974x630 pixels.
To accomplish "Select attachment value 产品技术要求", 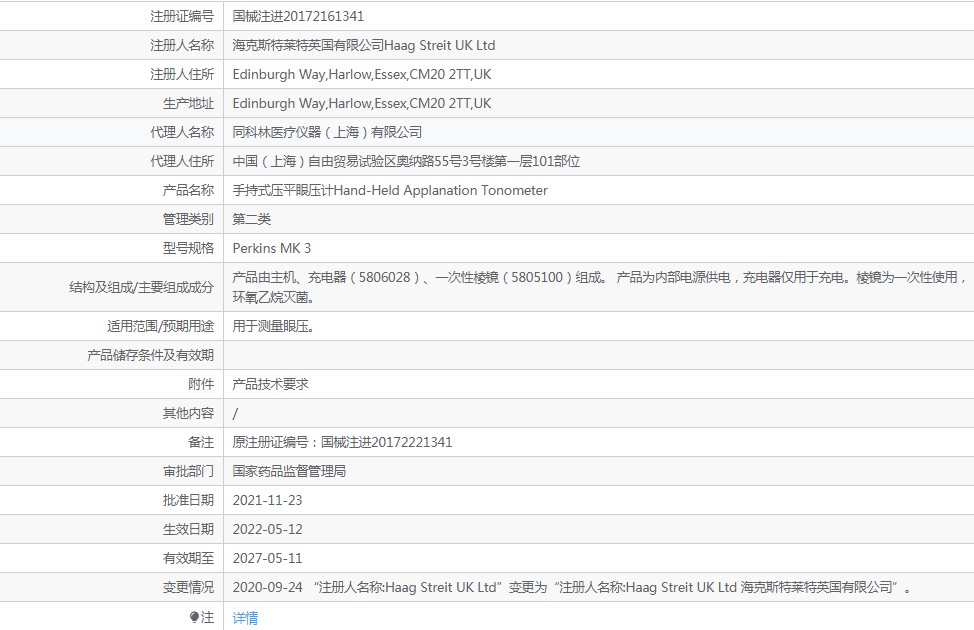I will coord(270,385).
